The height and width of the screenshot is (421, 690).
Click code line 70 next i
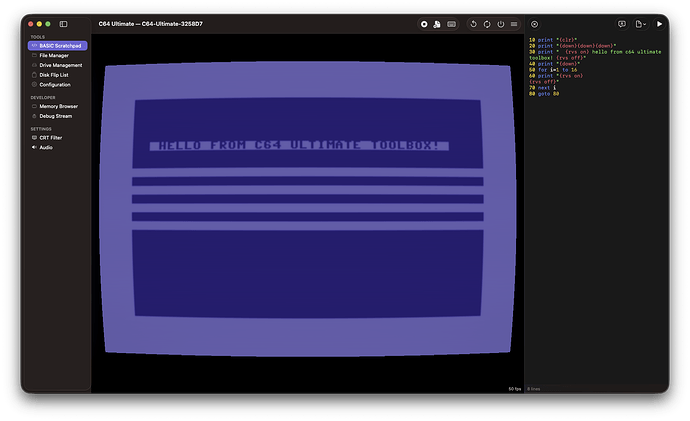point(542,88)
